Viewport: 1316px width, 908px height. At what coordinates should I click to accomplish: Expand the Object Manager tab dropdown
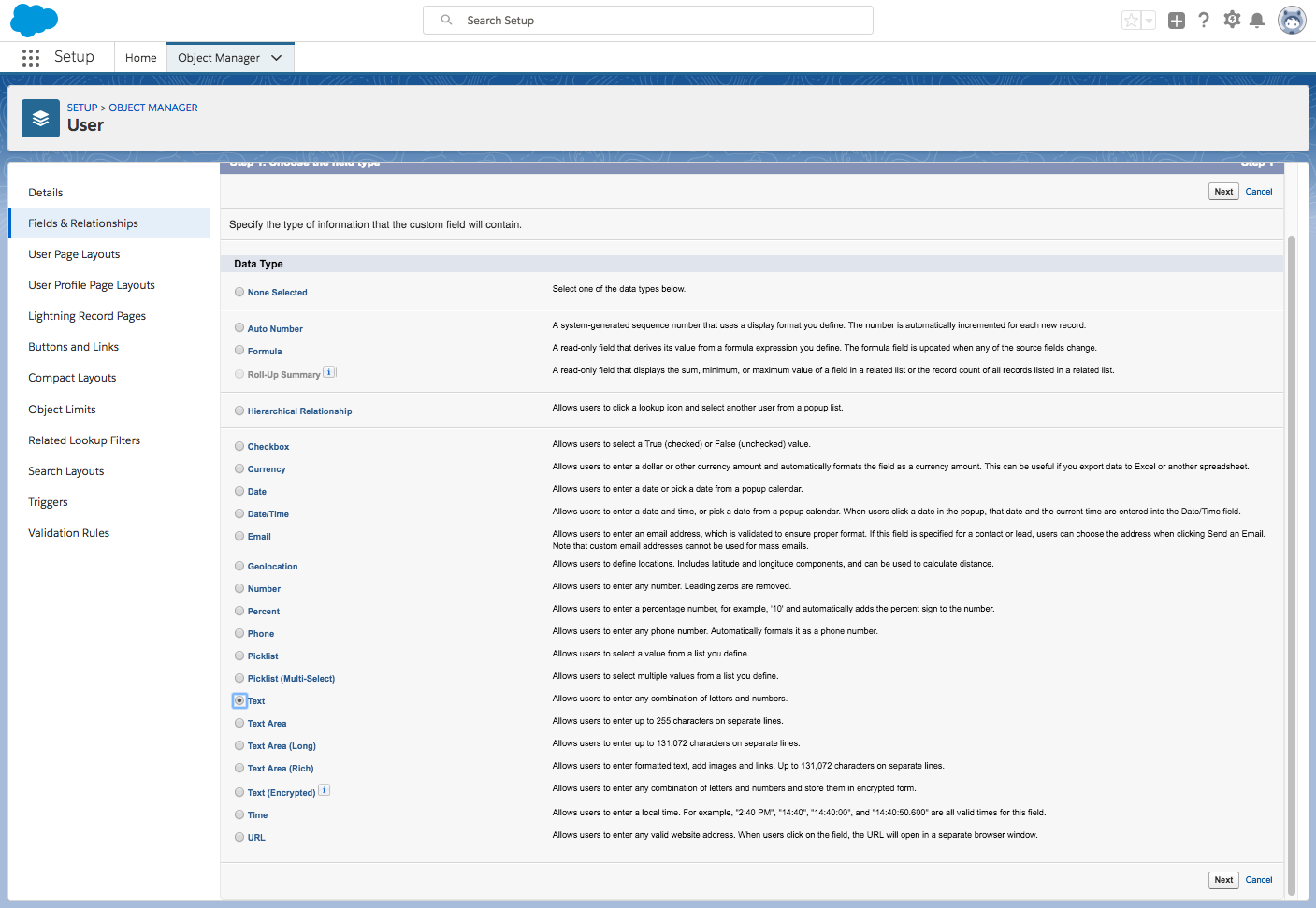[277, 58]
